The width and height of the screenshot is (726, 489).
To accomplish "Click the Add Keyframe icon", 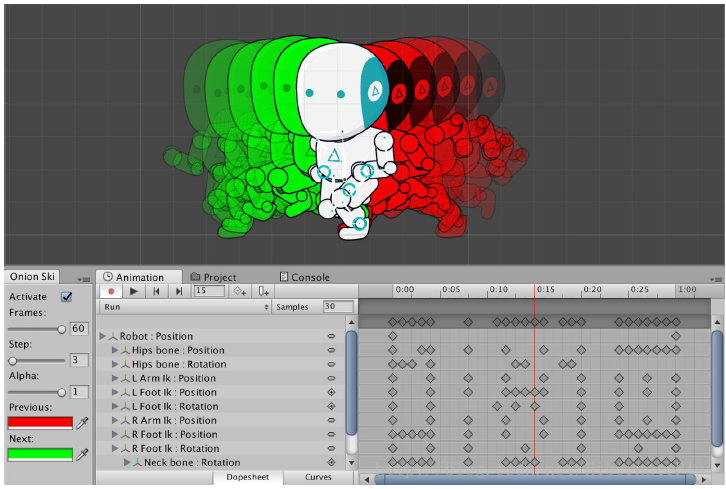I will (240, 291).
